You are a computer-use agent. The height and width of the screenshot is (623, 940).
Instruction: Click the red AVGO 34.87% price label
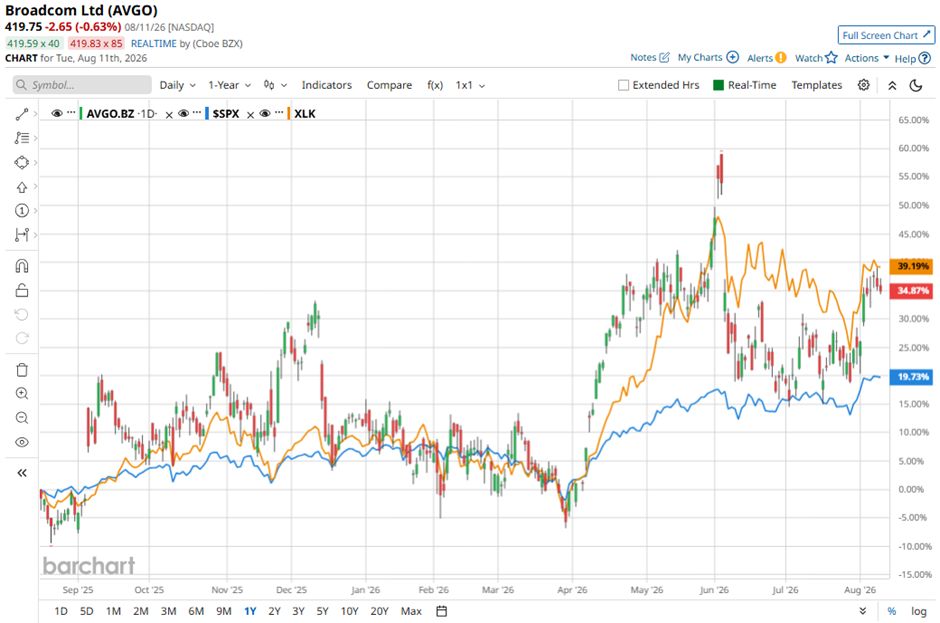pos(912,290)
